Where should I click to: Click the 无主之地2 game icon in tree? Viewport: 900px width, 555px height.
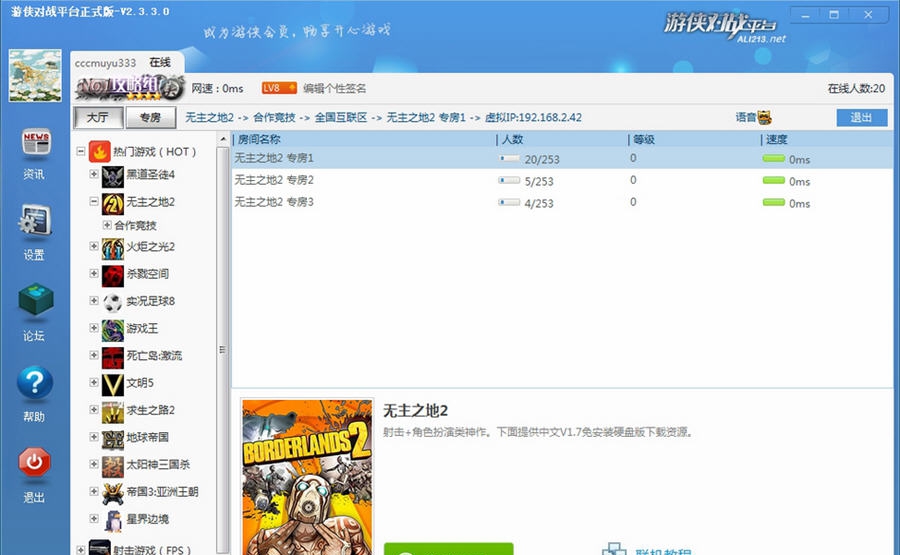pos(112,204)
